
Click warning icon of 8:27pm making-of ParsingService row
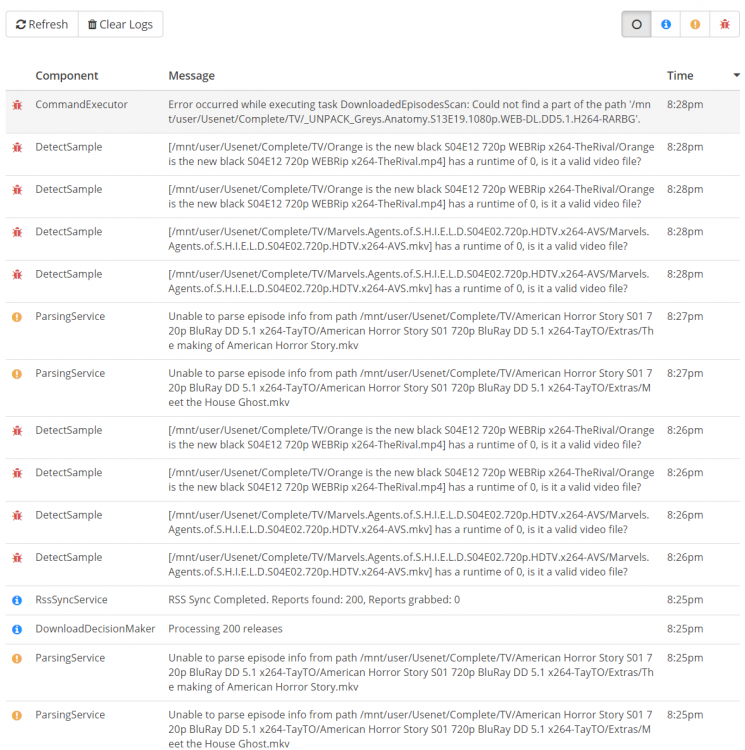coord(17,317)
